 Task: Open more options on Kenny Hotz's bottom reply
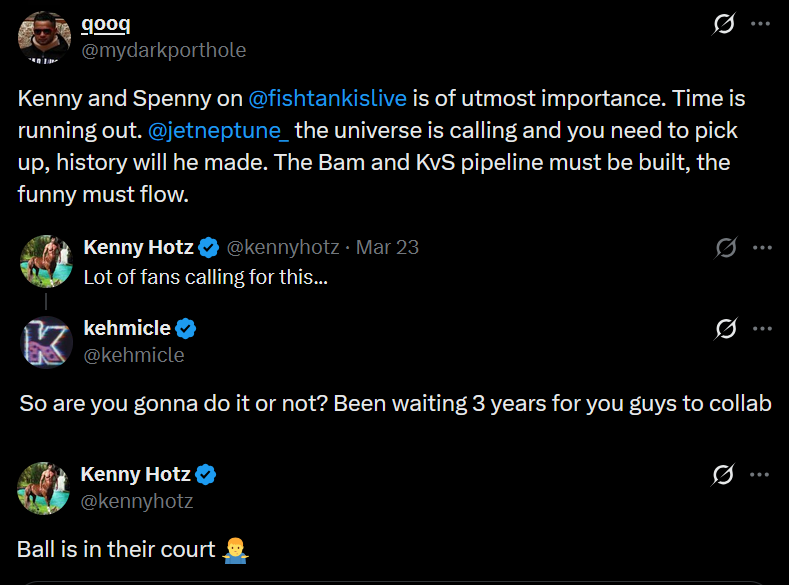coord(762,474)
